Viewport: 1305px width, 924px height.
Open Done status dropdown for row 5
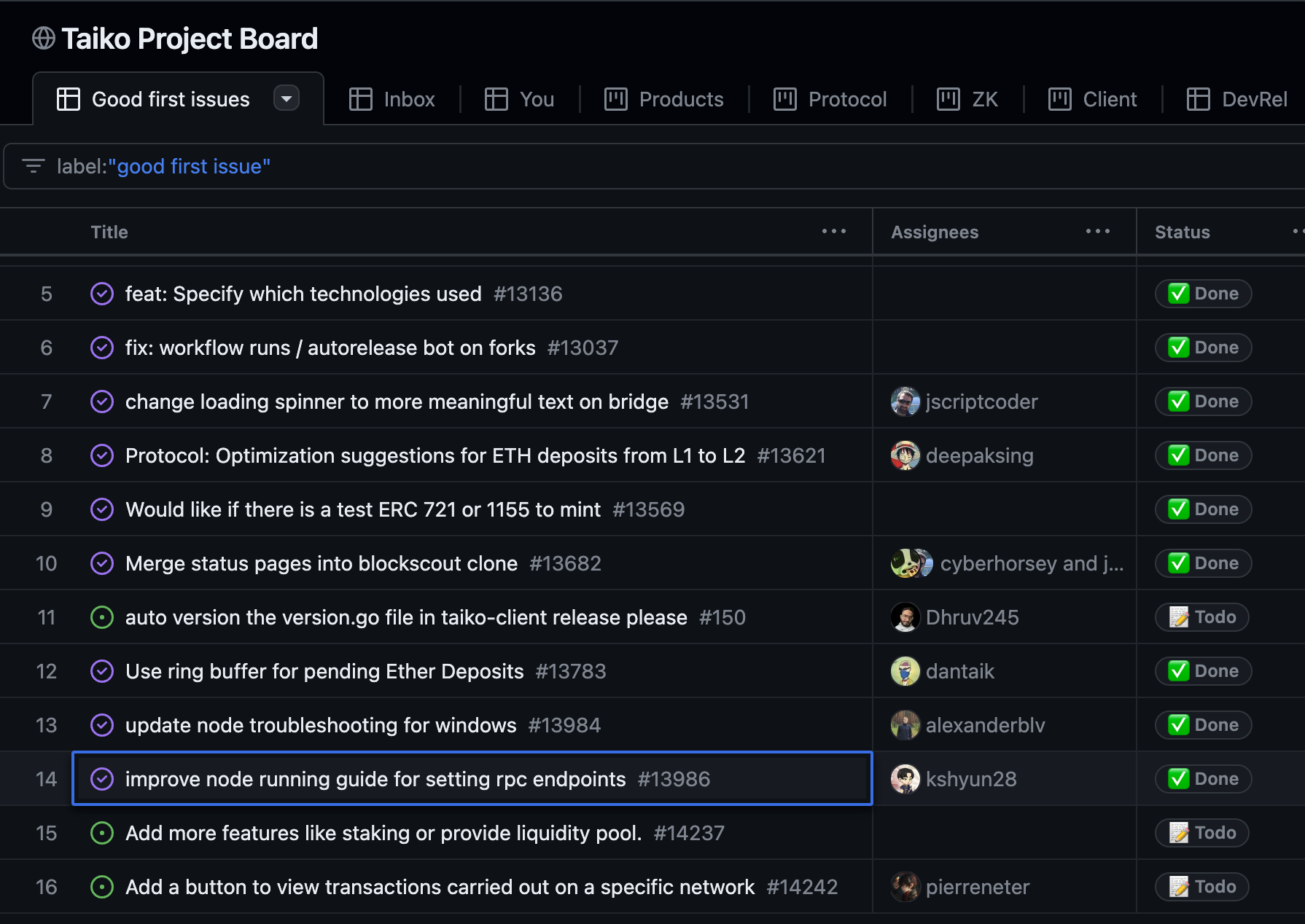tap(1204, 294)
